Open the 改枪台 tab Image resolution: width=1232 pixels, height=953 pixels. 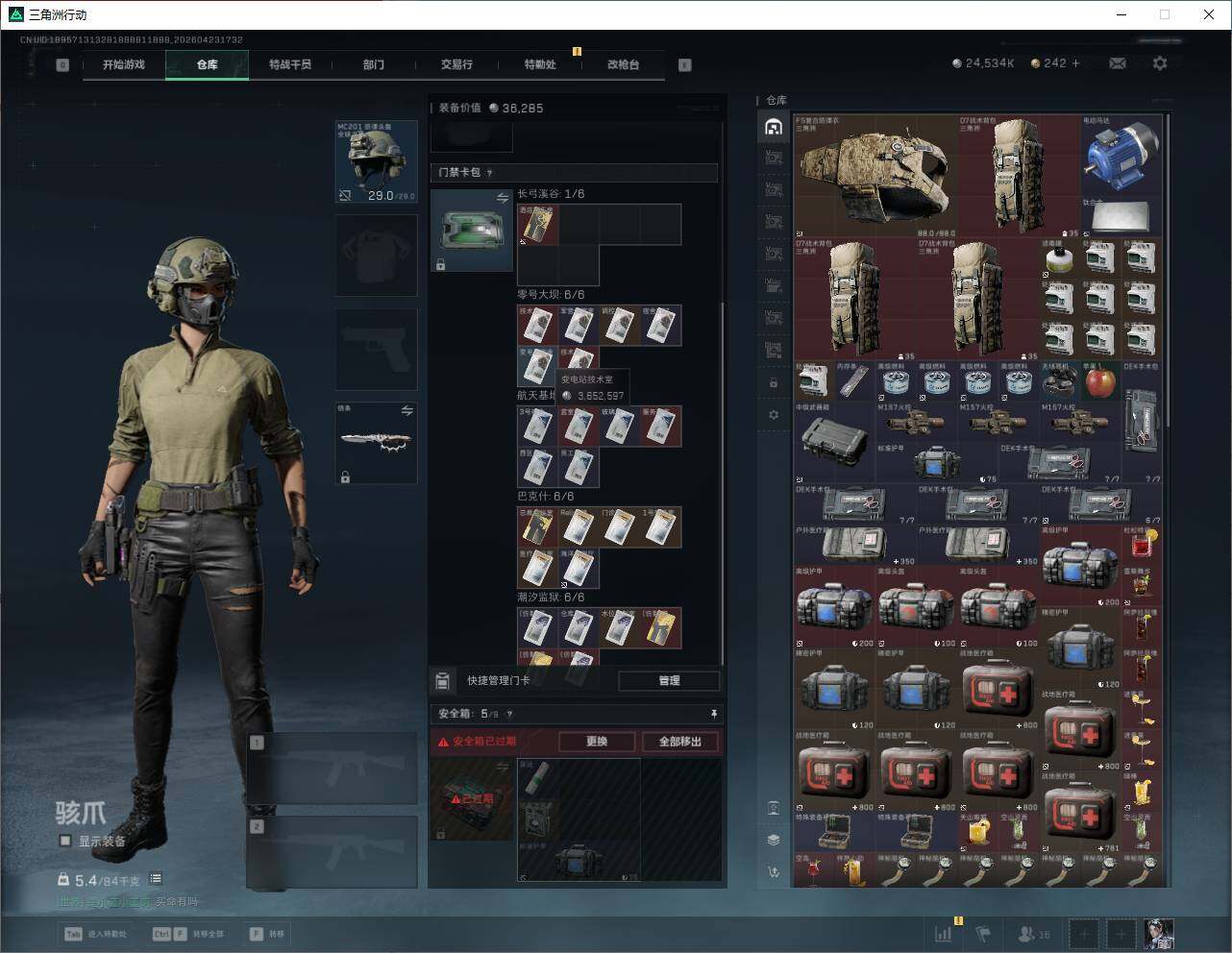click(623, 64)
